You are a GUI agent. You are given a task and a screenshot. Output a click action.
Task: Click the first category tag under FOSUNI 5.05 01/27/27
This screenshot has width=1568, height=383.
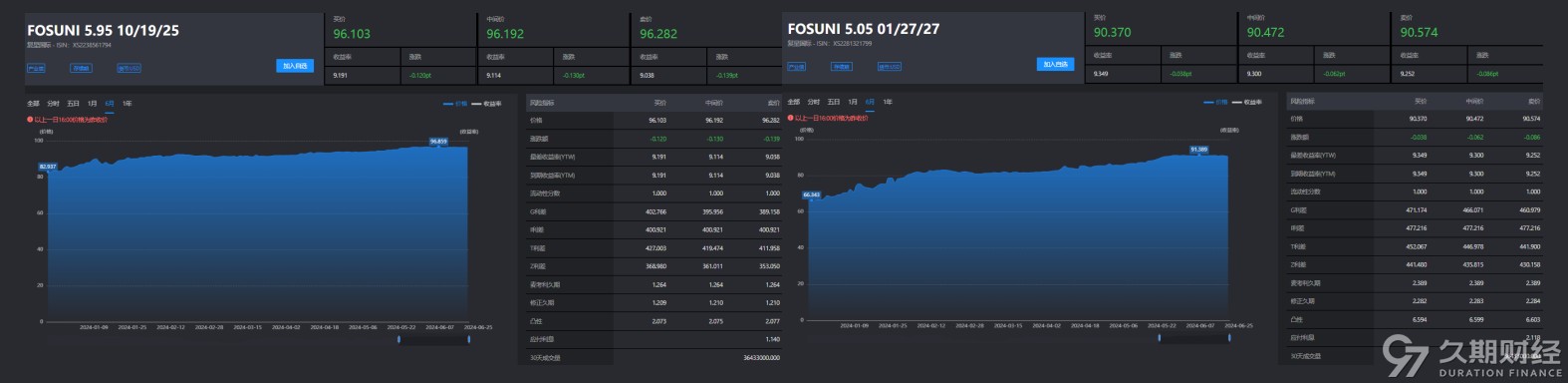point(797,67)
